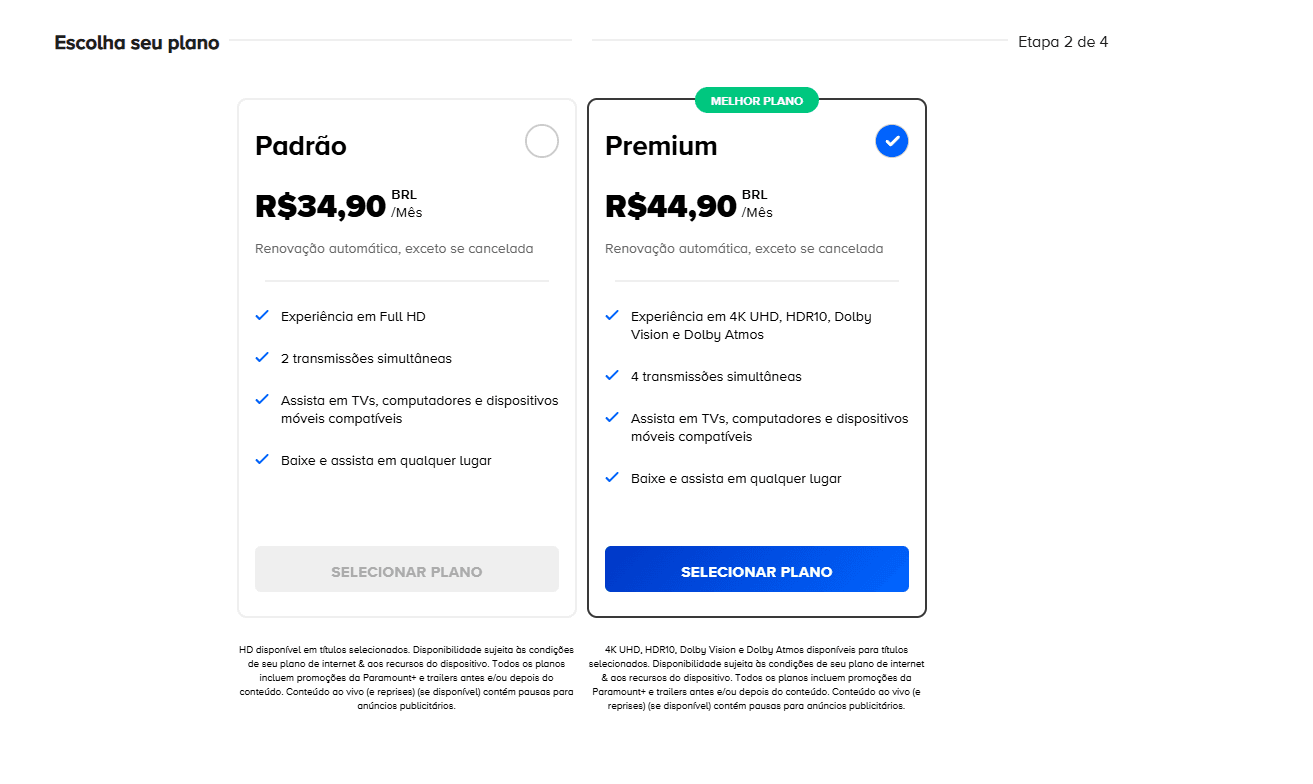Image resolution: width=1313 pixels, height=784 pixels.
Task: Click the Escolha seu plano heading
Action: pyautogui.click(x=137, y=43)
